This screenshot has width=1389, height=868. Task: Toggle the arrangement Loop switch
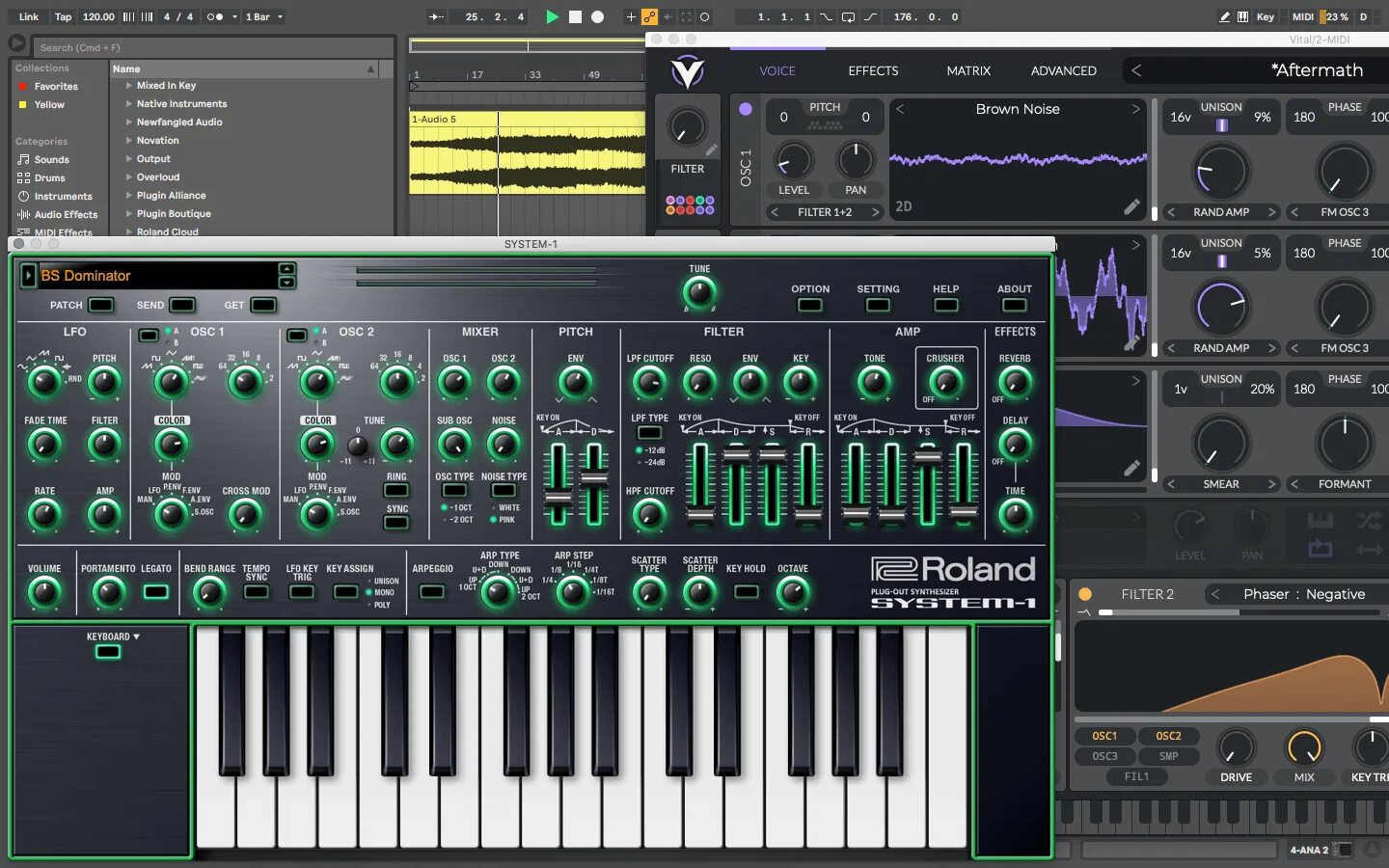pyautogui.click(x=848, y=16)
